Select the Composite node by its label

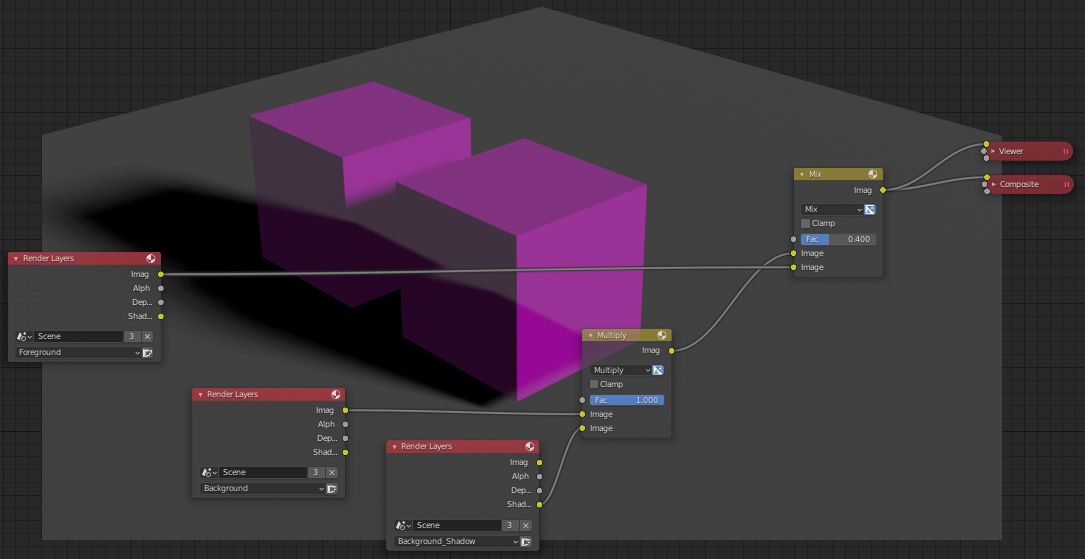1019,184
